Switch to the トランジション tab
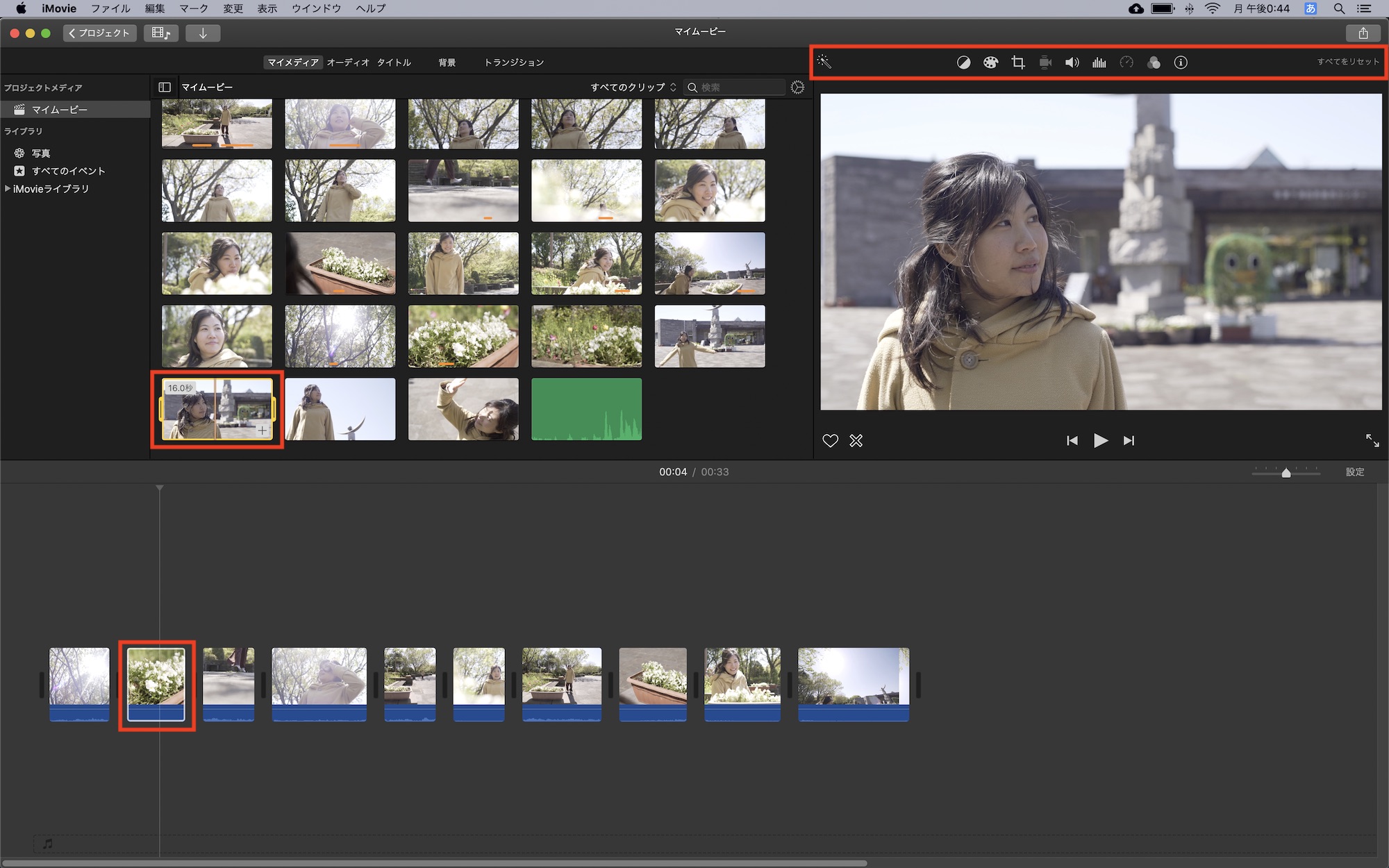Screen dimensions: 1389x868 (x=514, y=62)
